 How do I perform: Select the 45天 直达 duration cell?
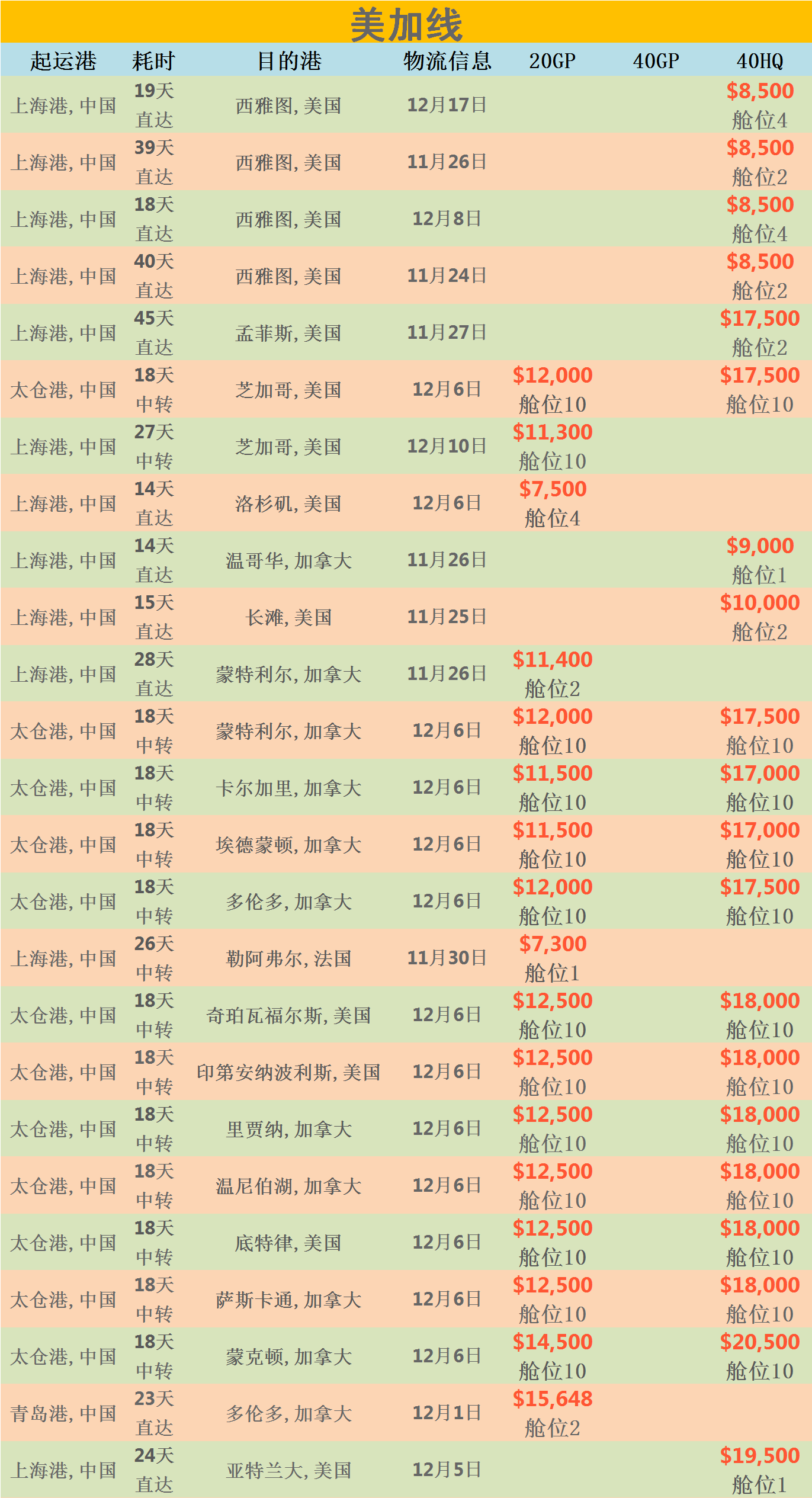[153, 332]
